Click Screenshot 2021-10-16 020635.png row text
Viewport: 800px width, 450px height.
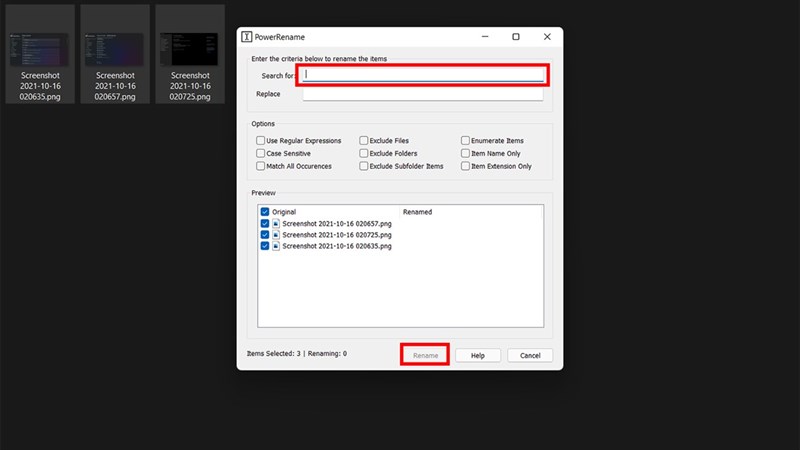point(337,246)
